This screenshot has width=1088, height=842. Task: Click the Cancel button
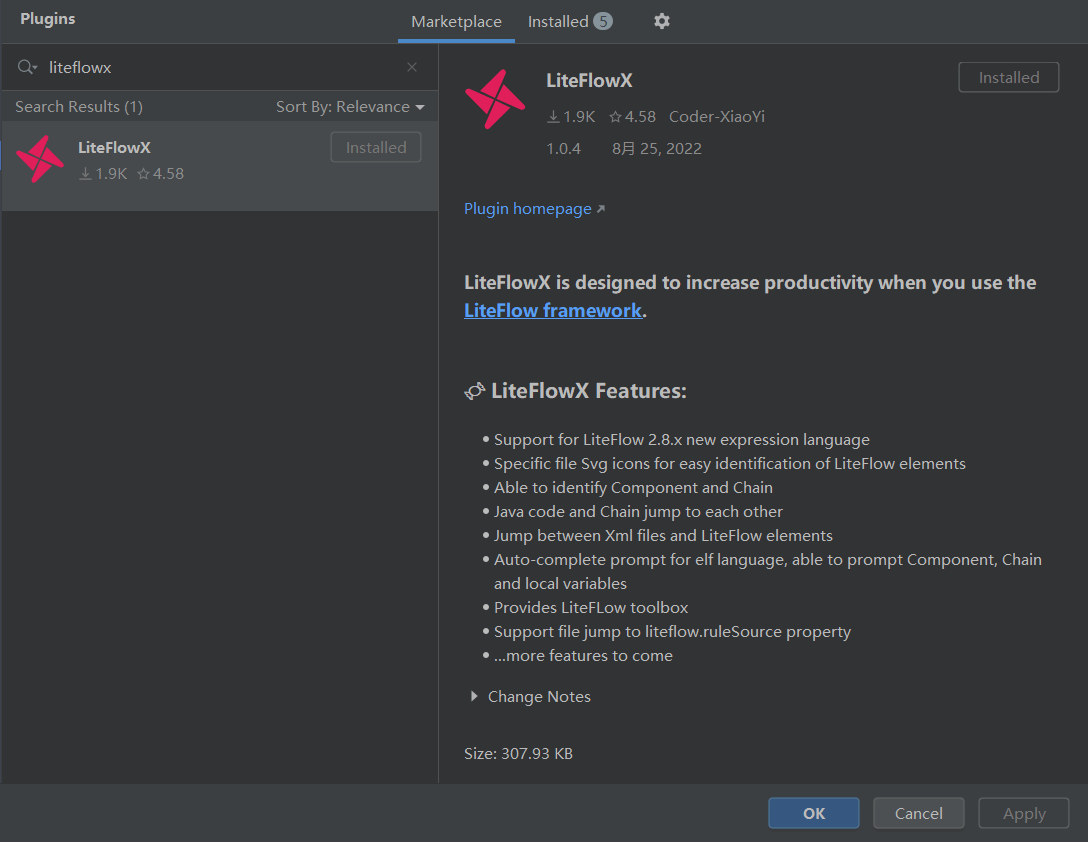point(919,814)
